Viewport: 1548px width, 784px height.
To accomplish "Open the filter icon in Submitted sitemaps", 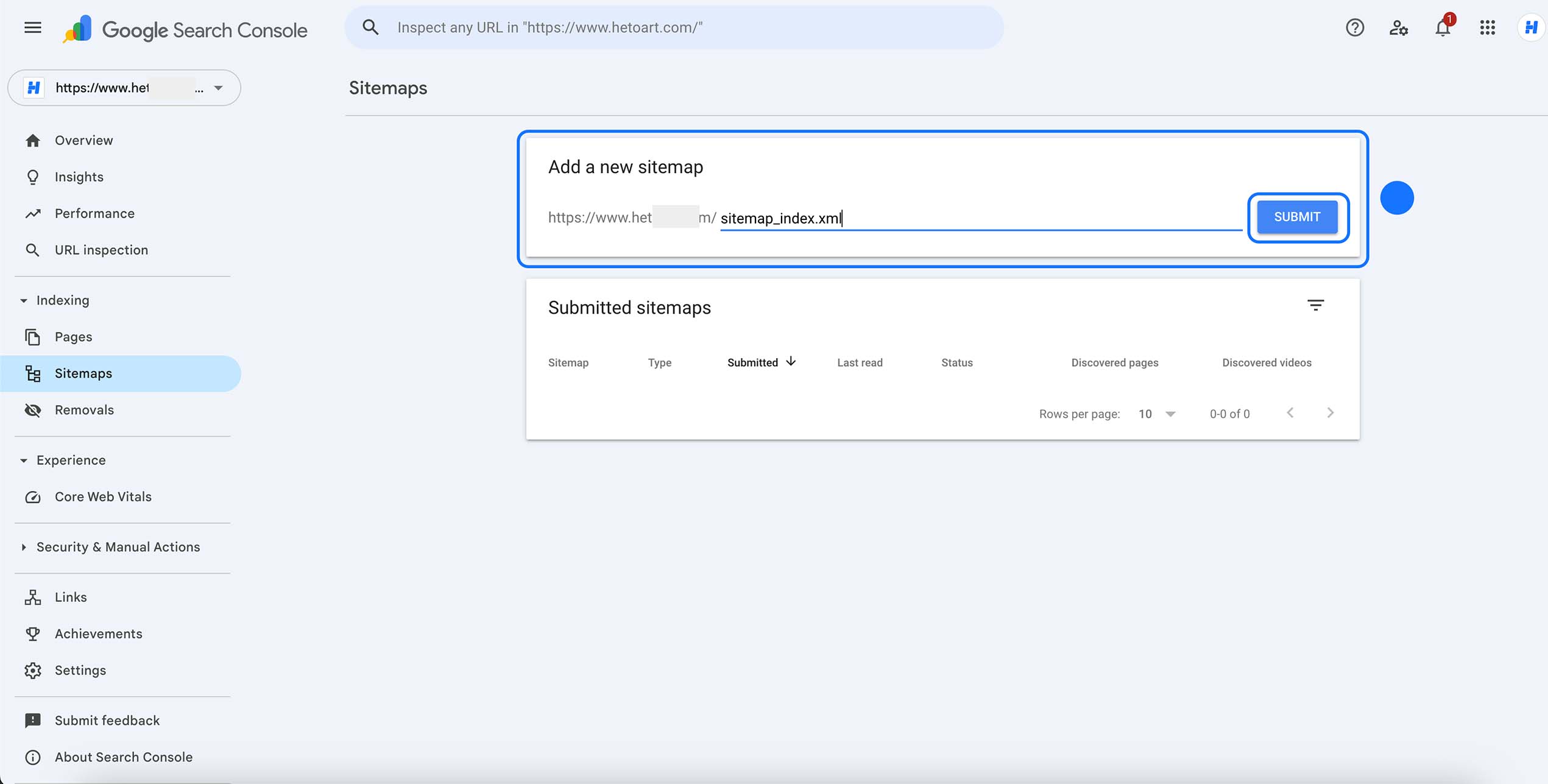I will pyautogui.click(x=1317, y=305).
